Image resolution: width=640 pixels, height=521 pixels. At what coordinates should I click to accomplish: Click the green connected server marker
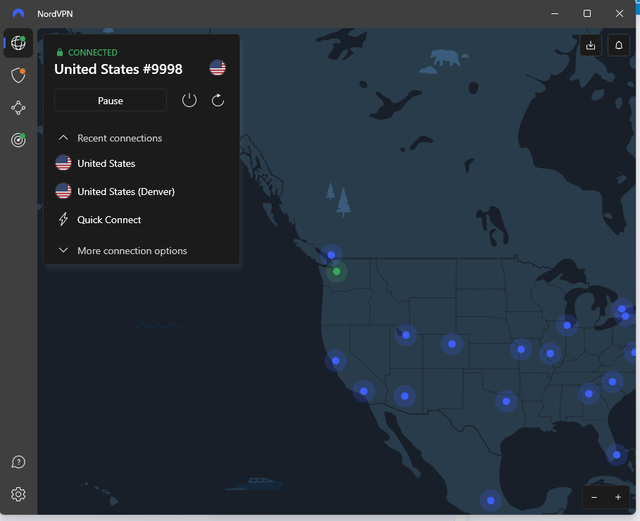(x=336, y=272)
